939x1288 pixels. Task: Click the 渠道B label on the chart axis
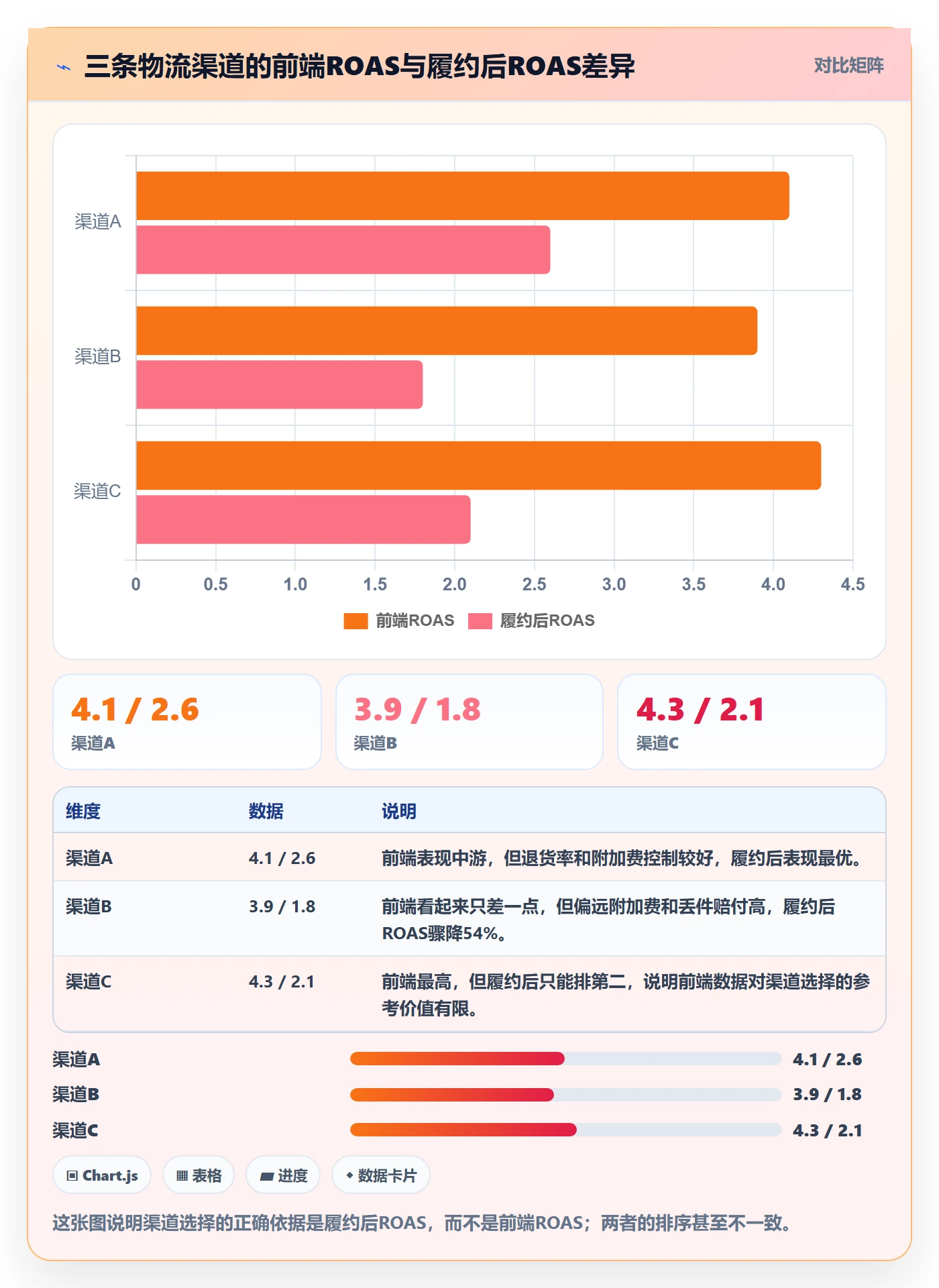click(98, 357)
